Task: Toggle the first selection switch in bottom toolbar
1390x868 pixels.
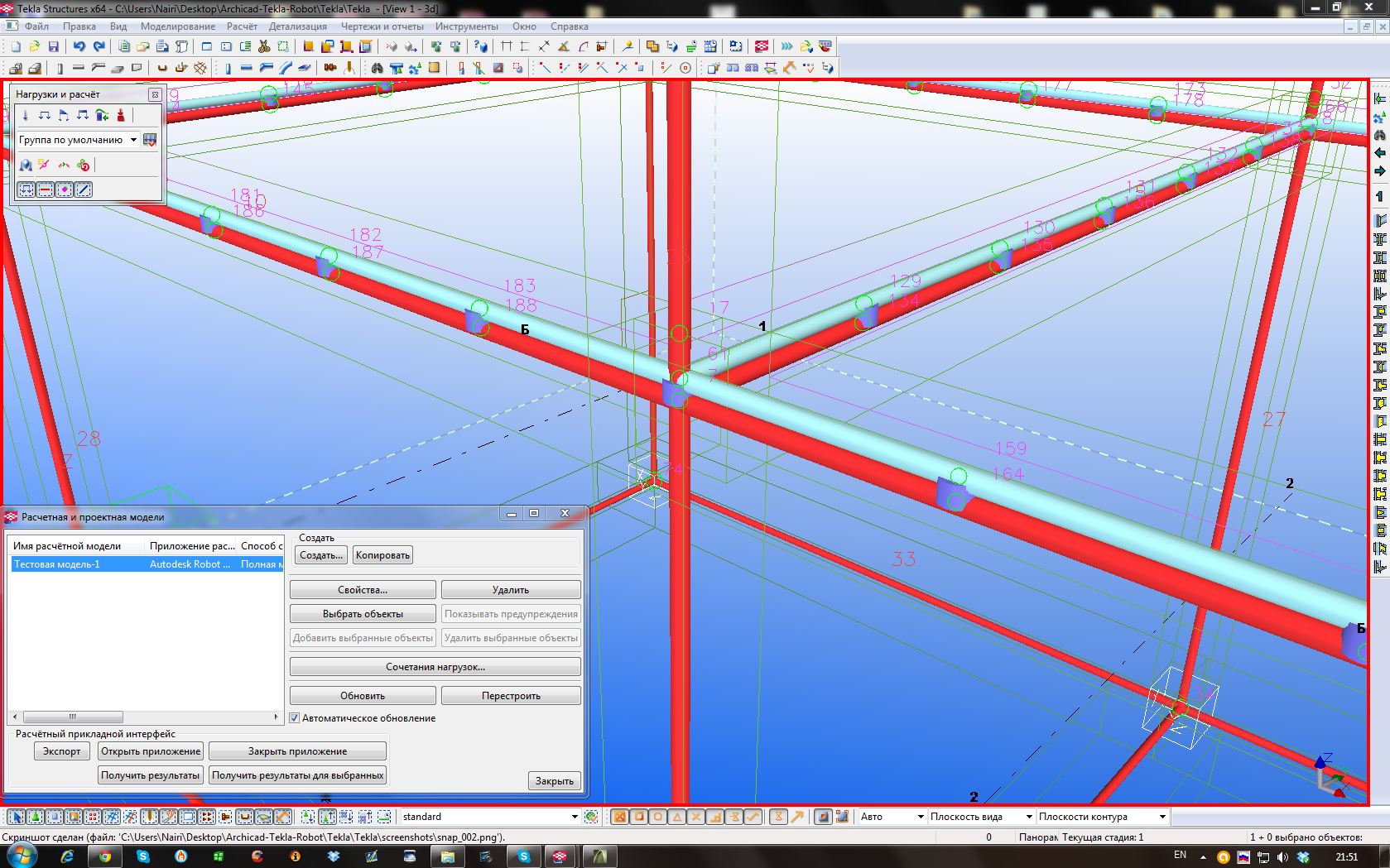Action: tap(17, 817)
